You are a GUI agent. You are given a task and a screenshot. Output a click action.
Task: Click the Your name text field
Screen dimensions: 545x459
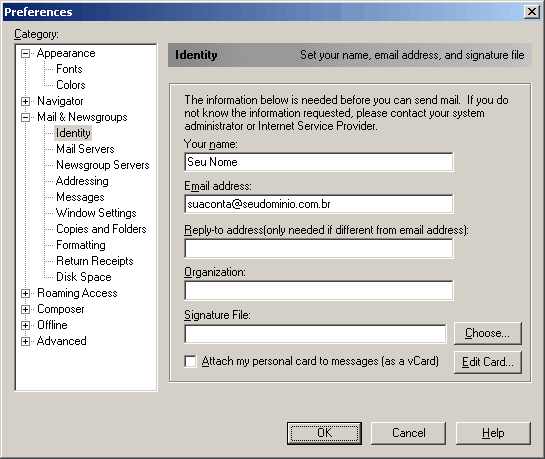point(319,162)
